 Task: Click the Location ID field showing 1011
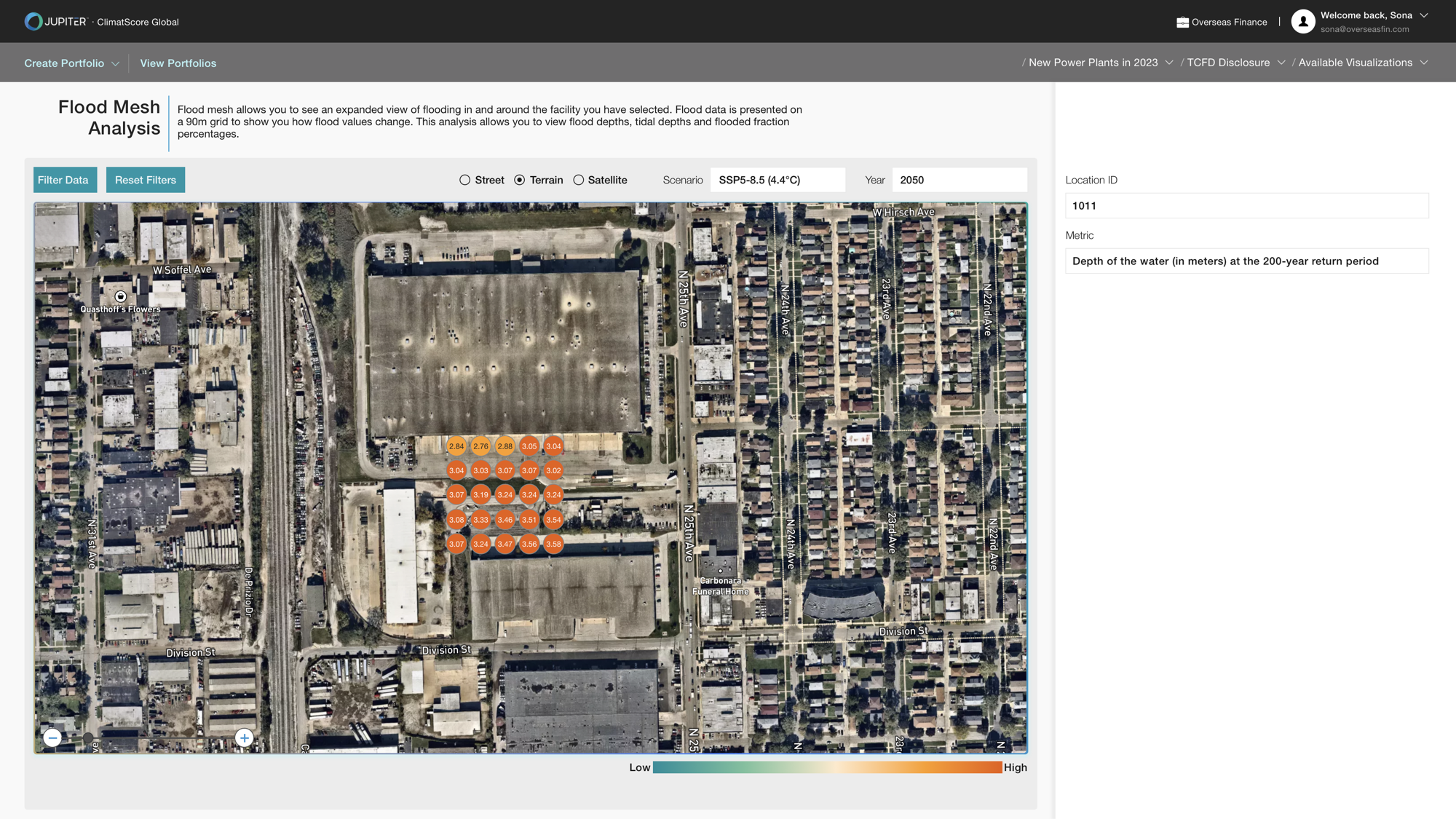(1247, 205)
